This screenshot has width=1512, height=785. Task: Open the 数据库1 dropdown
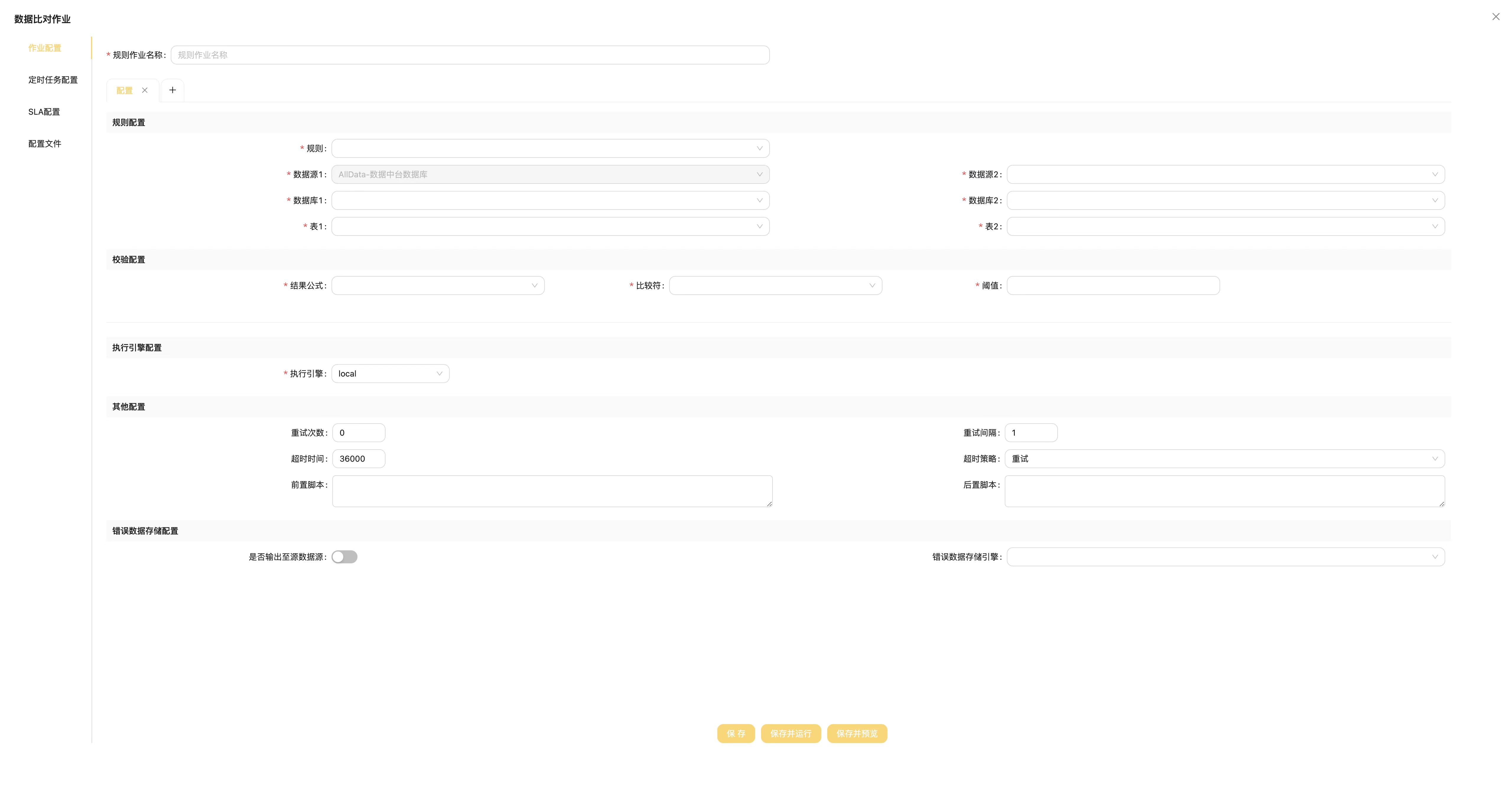pyautogui.click(x=550, y=201)
